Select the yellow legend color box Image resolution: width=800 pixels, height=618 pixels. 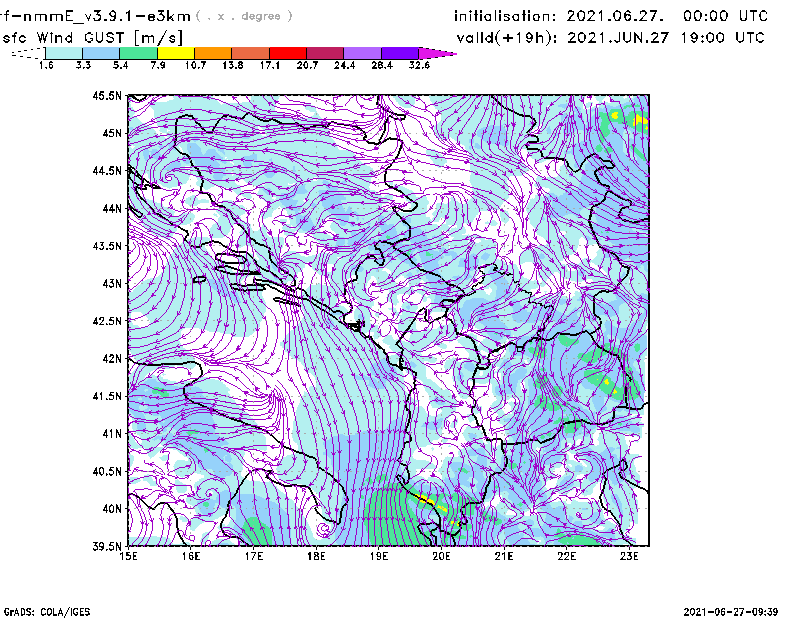(x=176, y=53)
